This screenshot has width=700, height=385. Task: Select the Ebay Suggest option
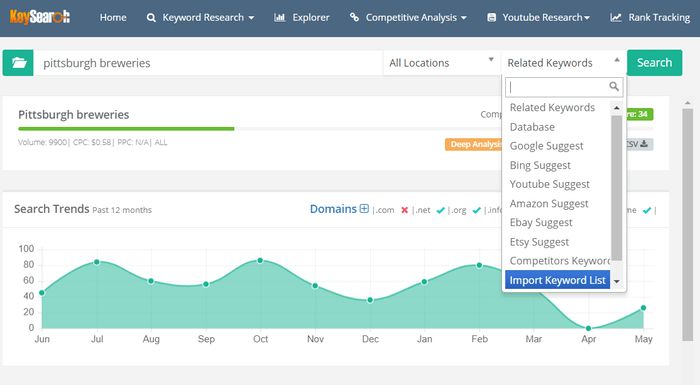pyautogui.click(x=558, y=222)
